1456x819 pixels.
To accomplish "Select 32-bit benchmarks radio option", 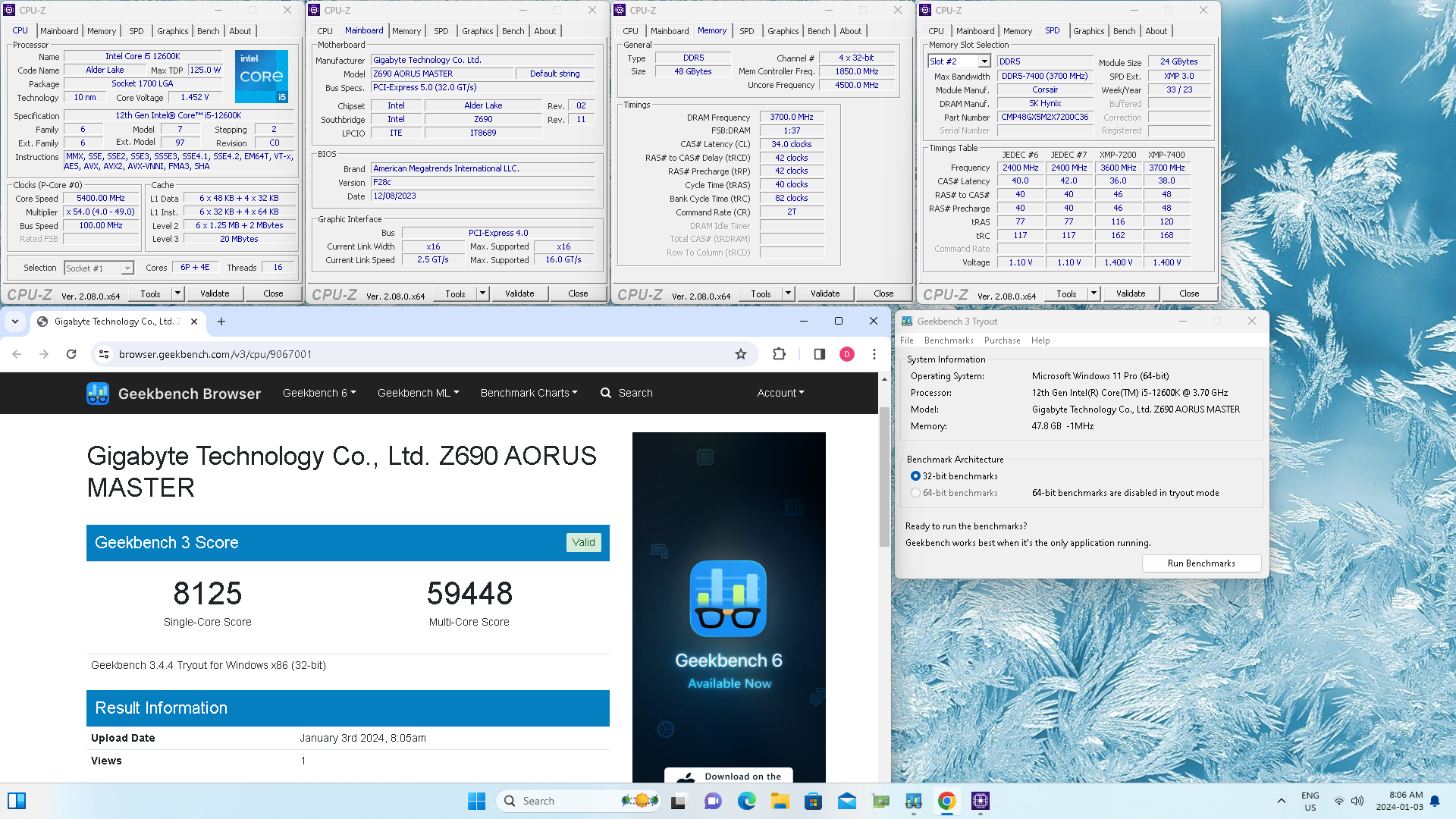I will tap(915, 476).
